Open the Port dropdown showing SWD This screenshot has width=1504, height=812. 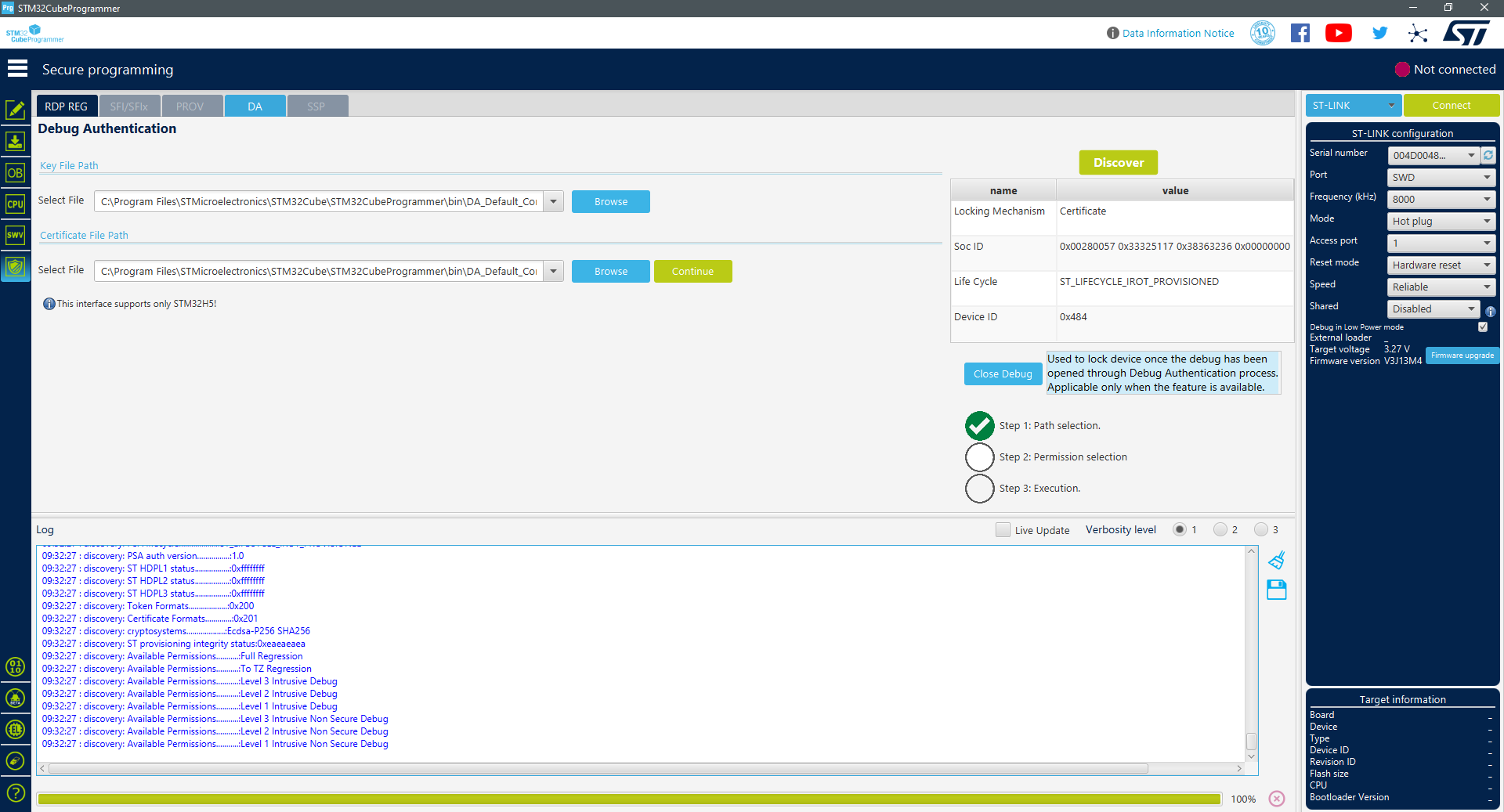1440,177
